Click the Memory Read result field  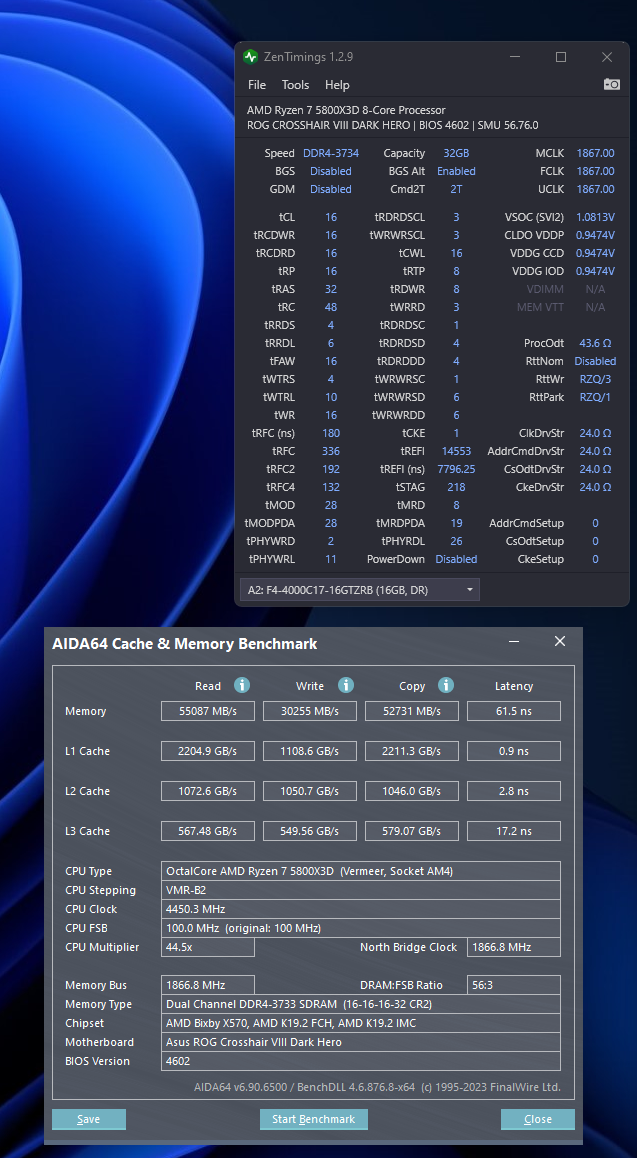click(x=208, y=711)
